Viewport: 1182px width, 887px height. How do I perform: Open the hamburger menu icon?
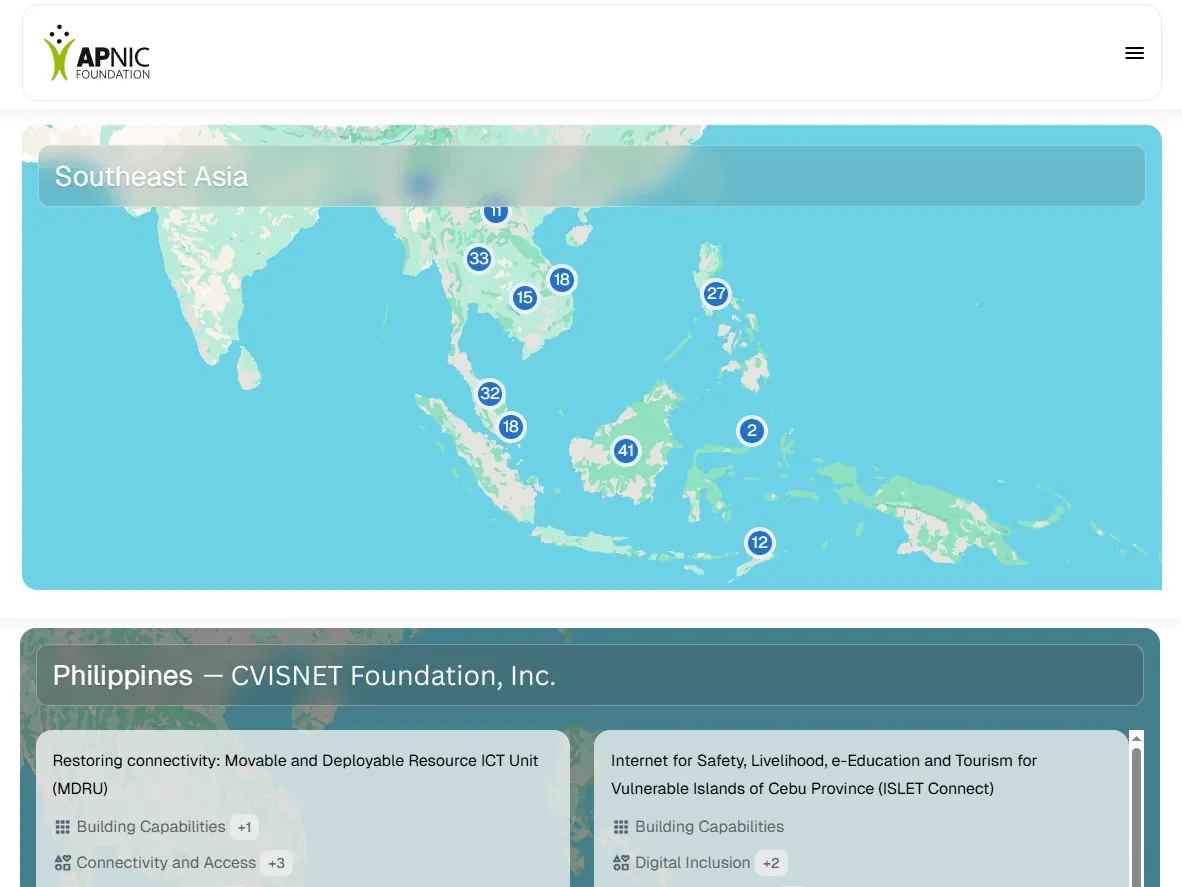coord(1134,53)
